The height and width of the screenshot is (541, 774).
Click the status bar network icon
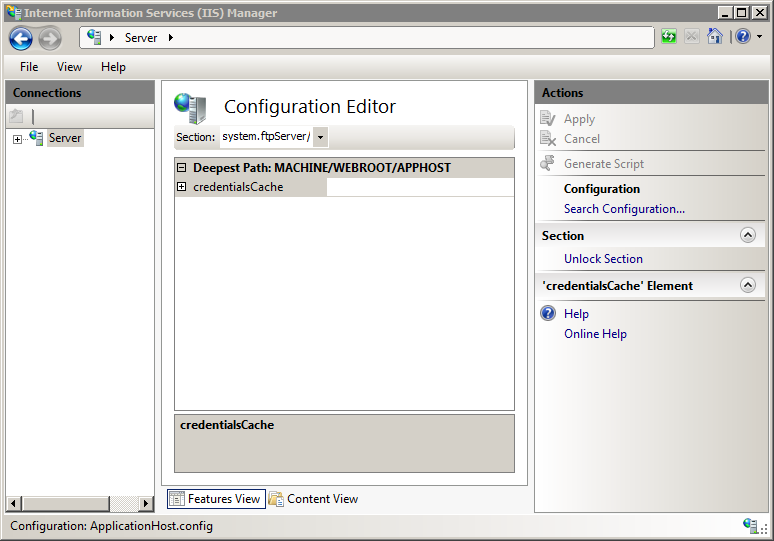tap(750, 525)
